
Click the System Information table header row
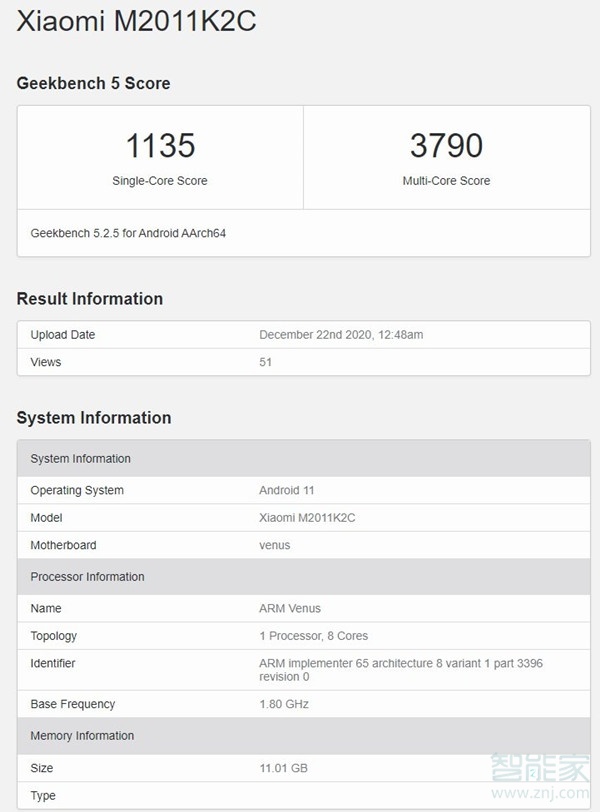pyautogui.click(x=304, y=458)
